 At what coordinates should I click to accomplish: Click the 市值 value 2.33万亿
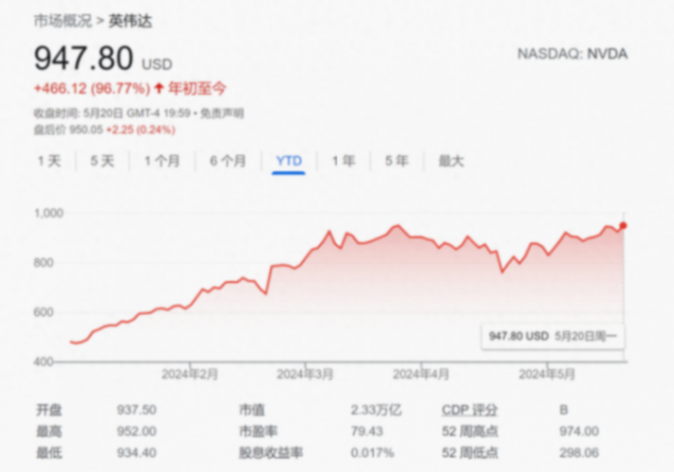[x=376, y=410]
